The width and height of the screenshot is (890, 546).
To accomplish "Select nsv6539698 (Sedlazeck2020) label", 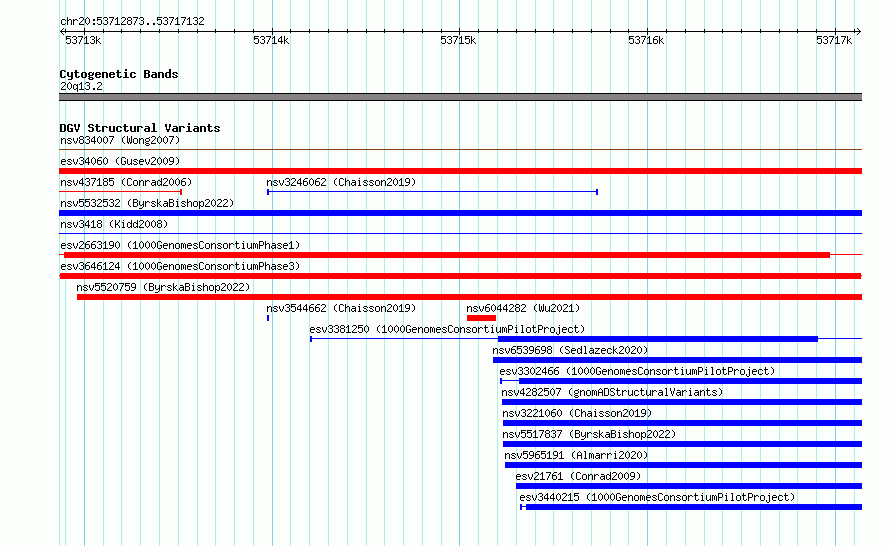I will [x=570, y=350].
